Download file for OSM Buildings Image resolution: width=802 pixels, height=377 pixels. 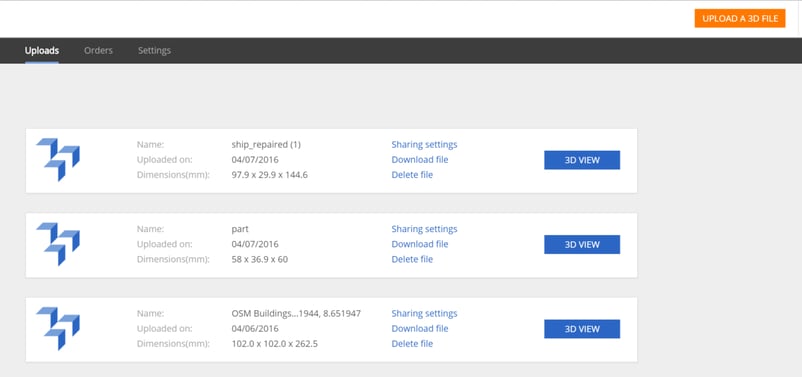[x=420, y=328]
